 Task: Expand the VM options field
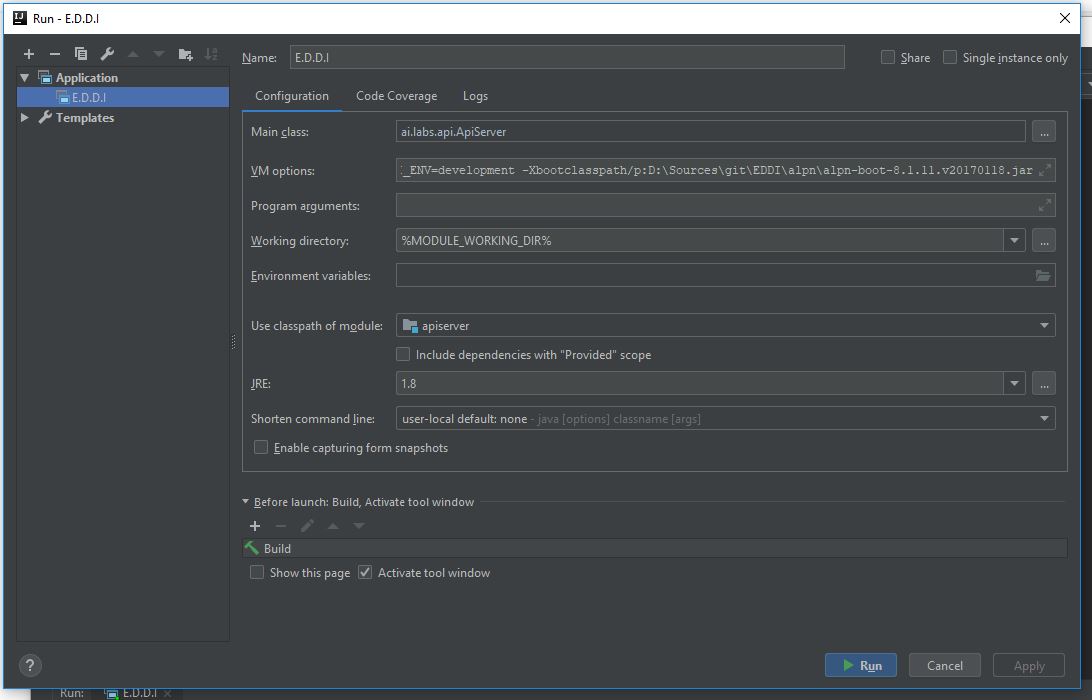click(1044, 170)
